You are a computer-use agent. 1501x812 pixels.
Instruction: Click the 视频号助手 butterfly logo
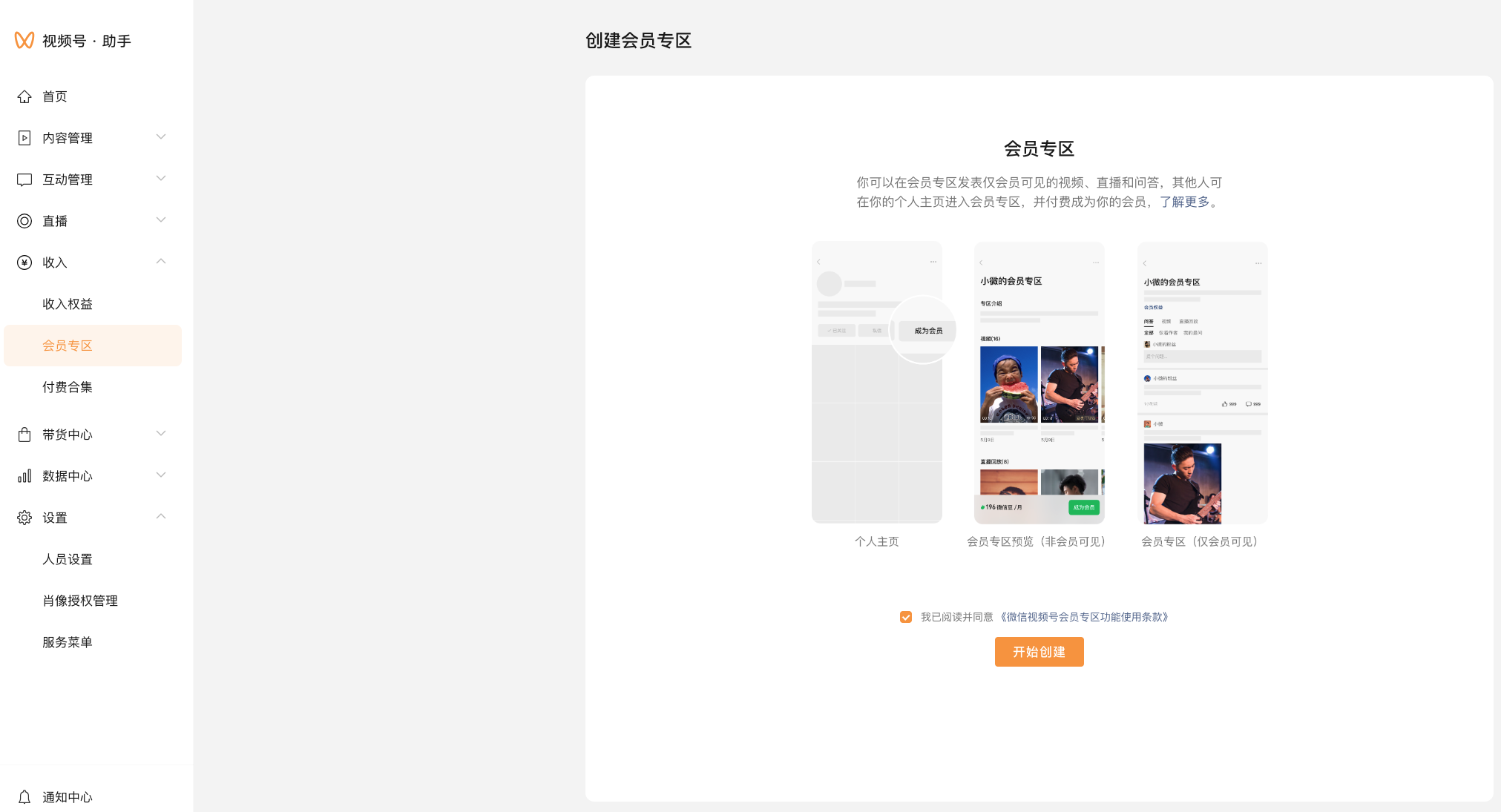tap(24, 40)
